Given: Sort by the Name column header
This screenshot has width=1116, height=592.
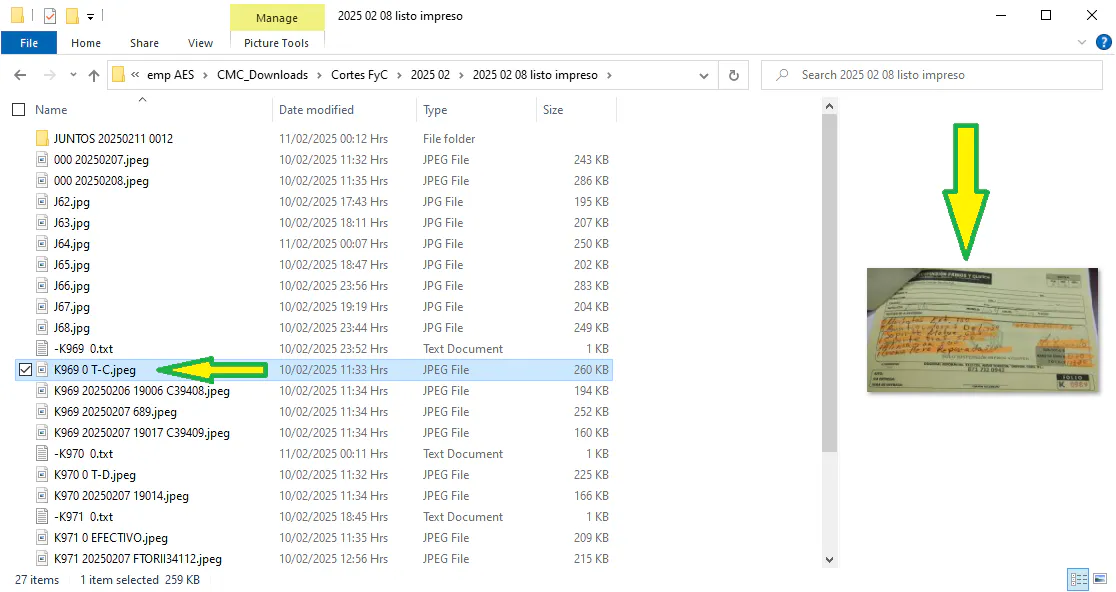Looking at the screenshot, I should [51, 110].
